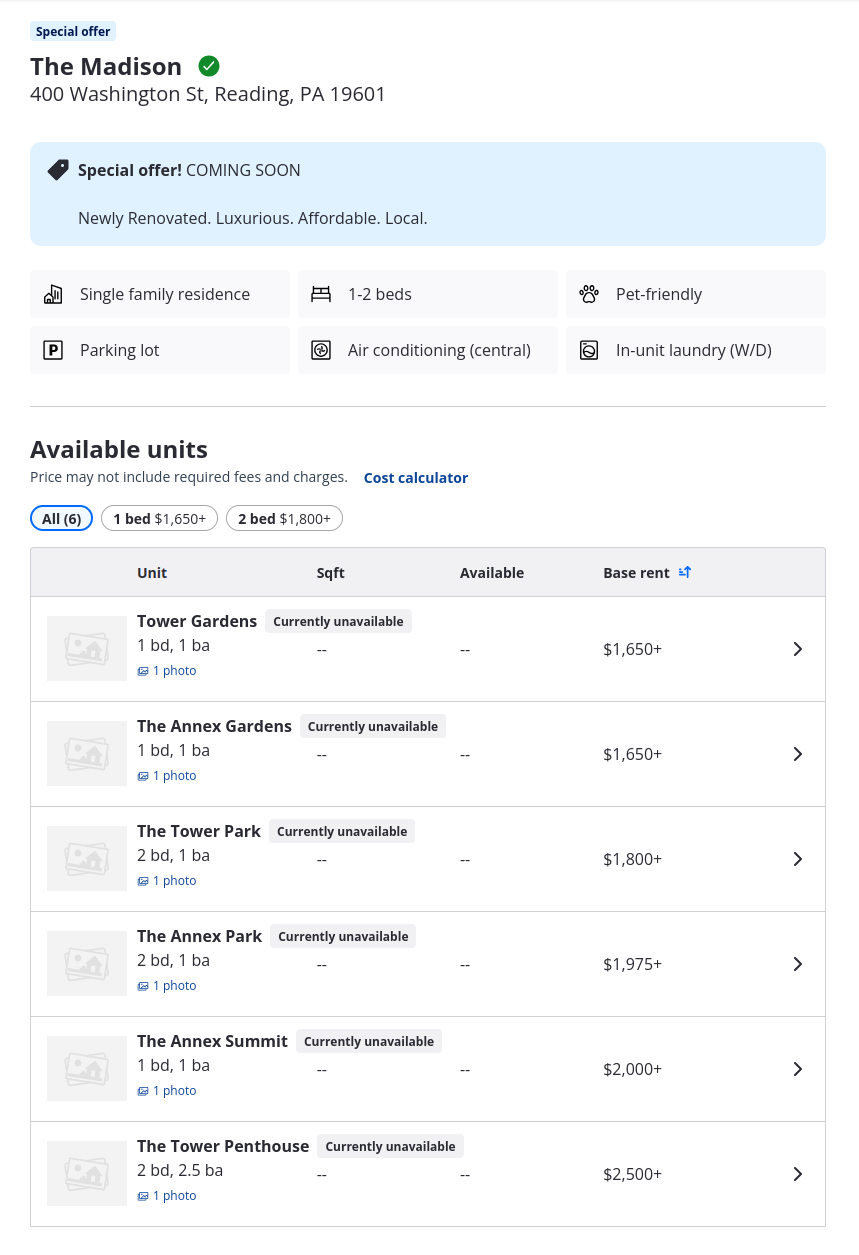Click the Unit column header
The image size is (859, 1255).
(152, 573)
